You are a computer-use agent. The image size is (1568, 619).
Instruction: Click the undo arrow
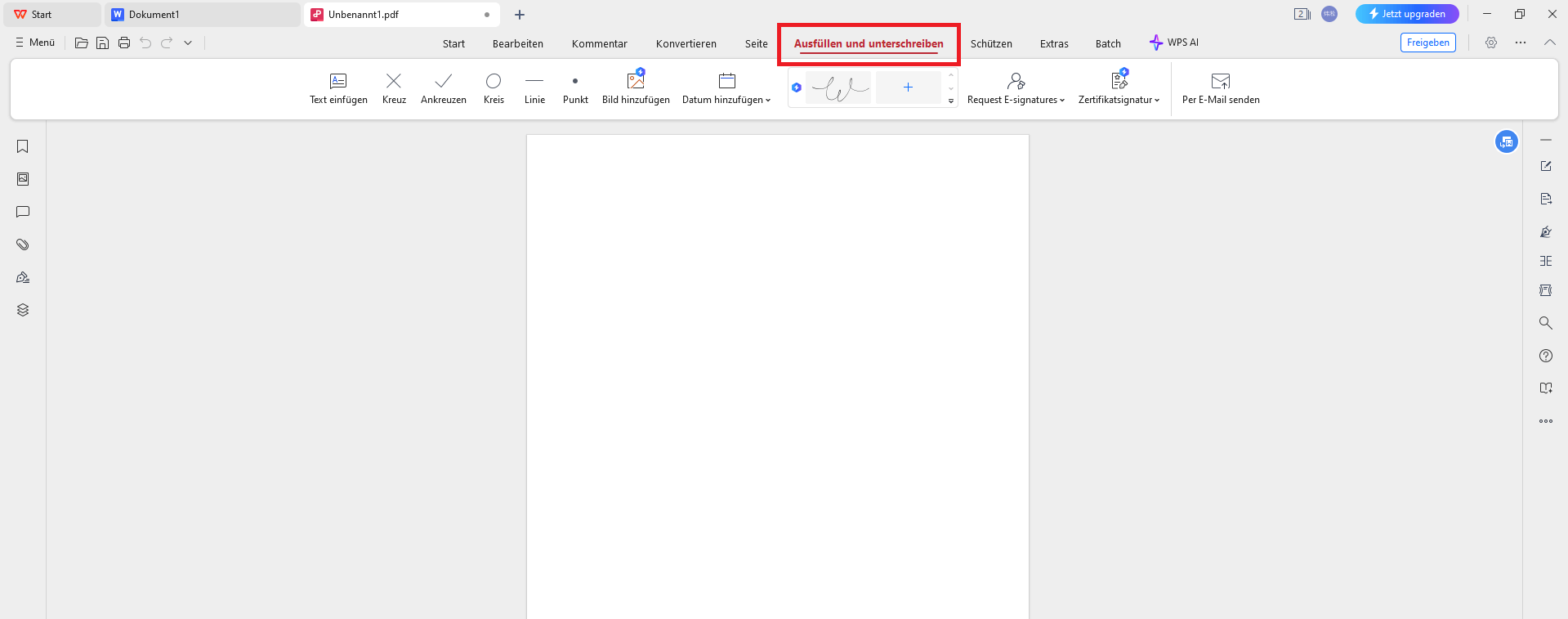(x=145, y=43)
